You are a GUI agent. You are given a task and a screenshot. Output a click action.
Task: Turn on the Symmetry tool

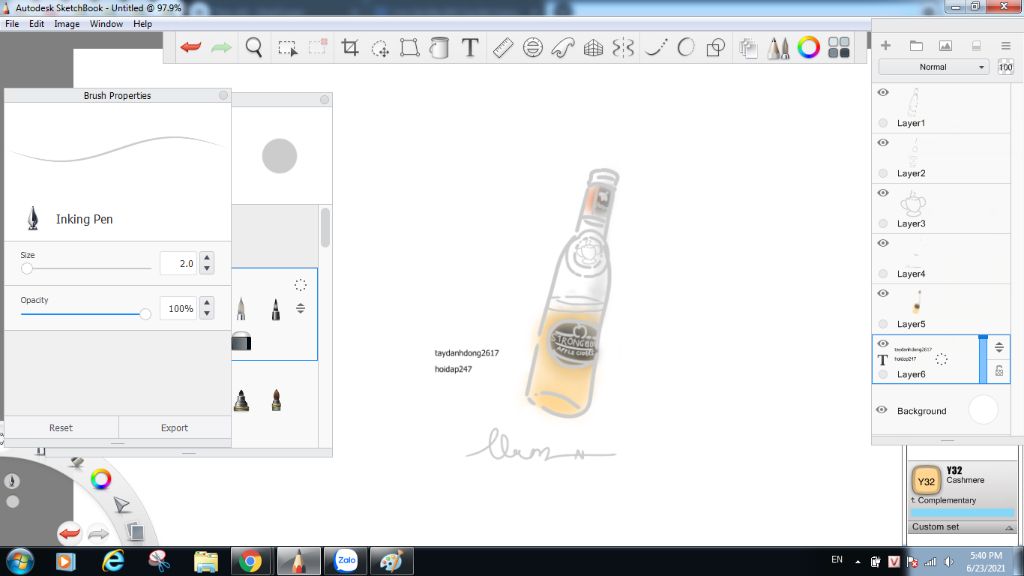[624, 48]
